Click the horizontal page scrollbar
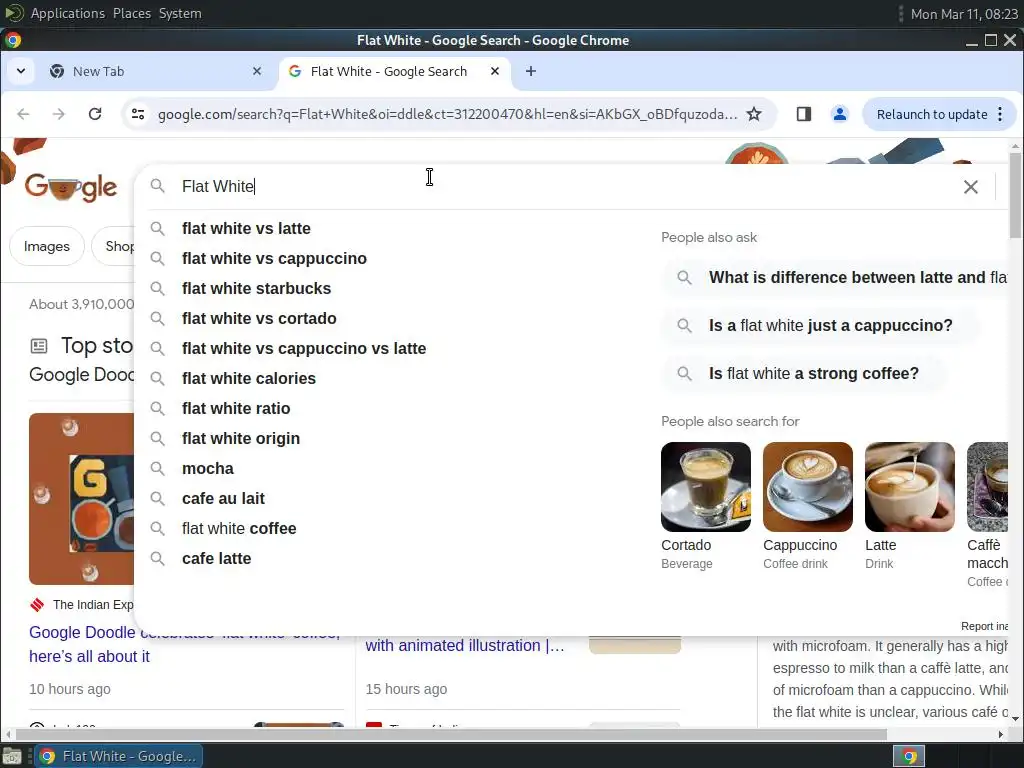The height and width of the screenshot is (768, 1024). 451,734
